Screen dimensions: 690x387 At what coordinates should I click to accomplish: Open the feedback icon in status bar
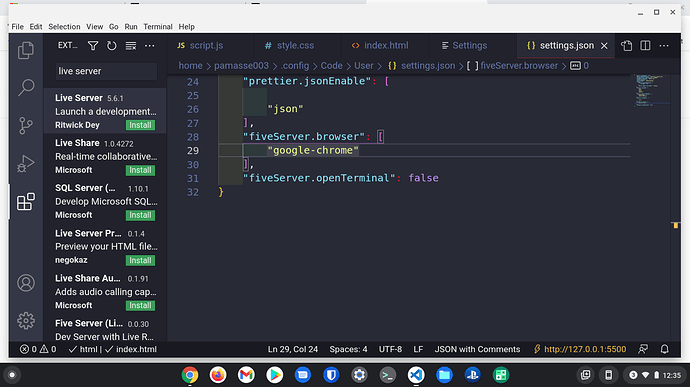(x=643, y=349)
